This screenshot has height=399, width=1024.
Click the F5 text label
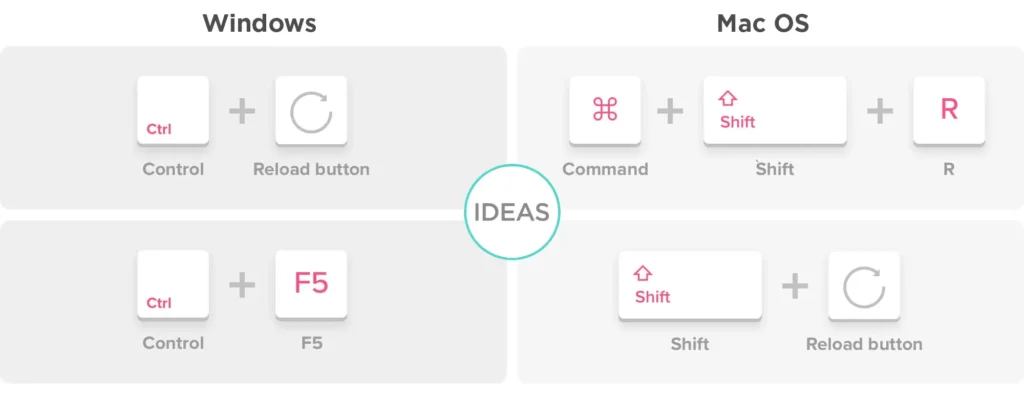pos(312,343)
